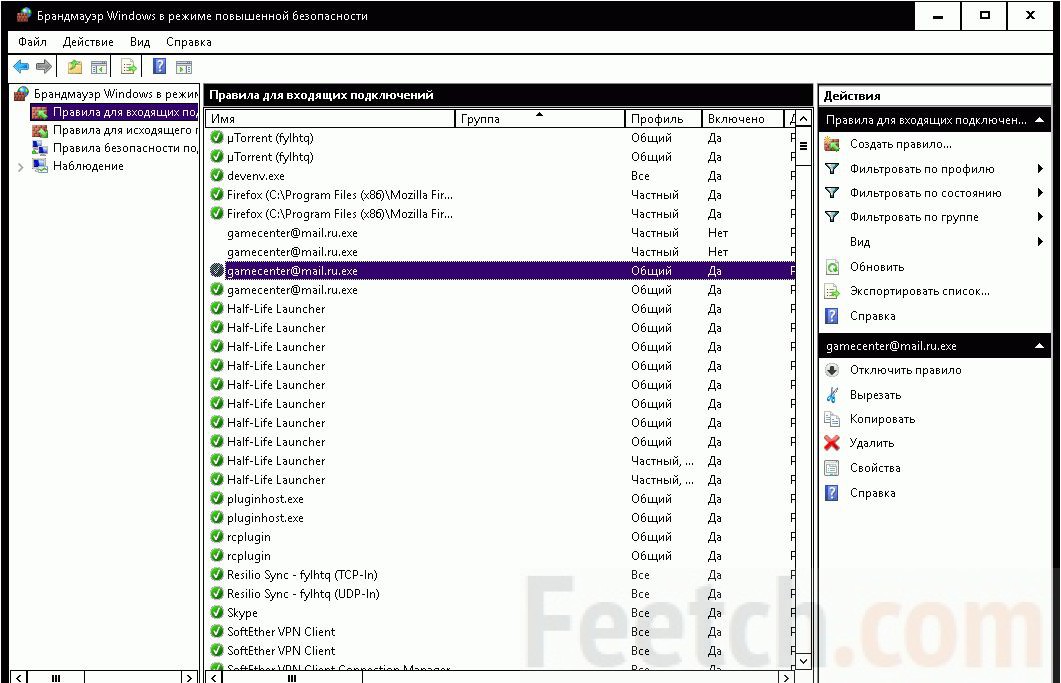This screenshot has height=683, width=1061.
Task: Click the rule list scroll-up arrow
Action: [x=803, y=119]
